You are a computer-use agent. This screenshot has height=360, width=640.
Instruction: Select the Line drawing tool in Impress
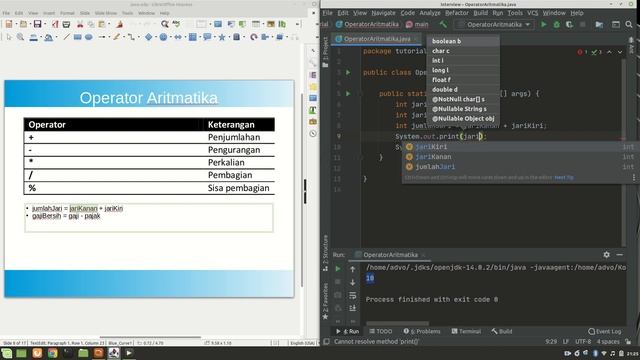pos(67,38)
